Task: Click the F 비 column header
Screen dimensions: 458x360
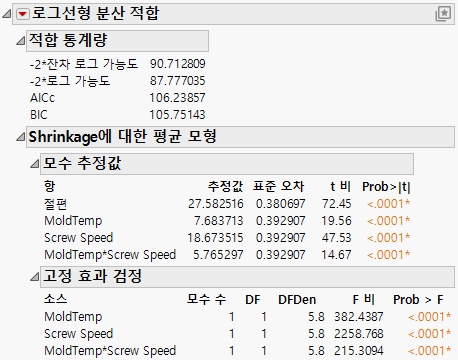Action: pyautogui.click(x=364, y=299)
